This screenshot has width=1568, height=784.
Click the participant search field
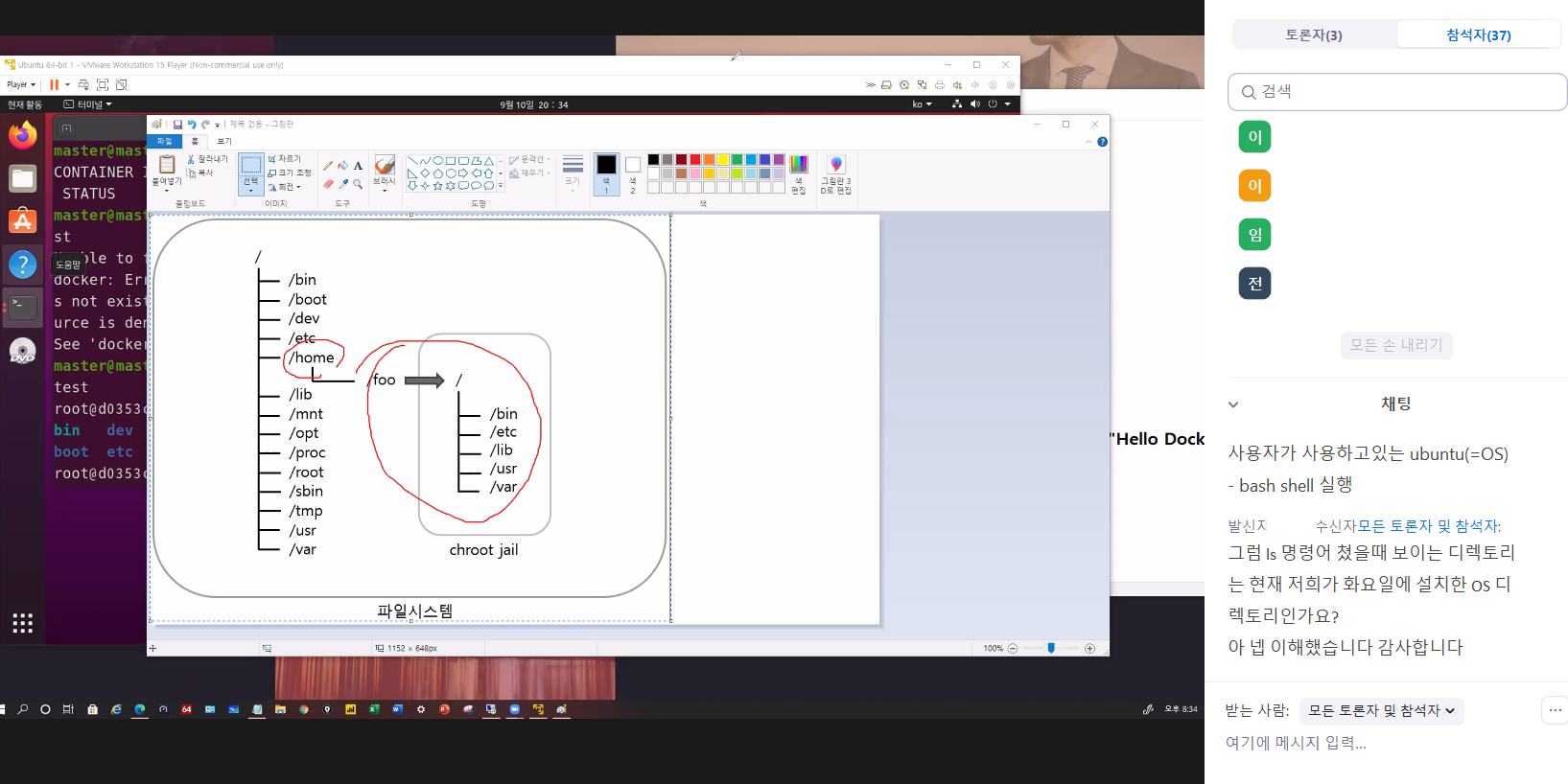(1397, 92)
